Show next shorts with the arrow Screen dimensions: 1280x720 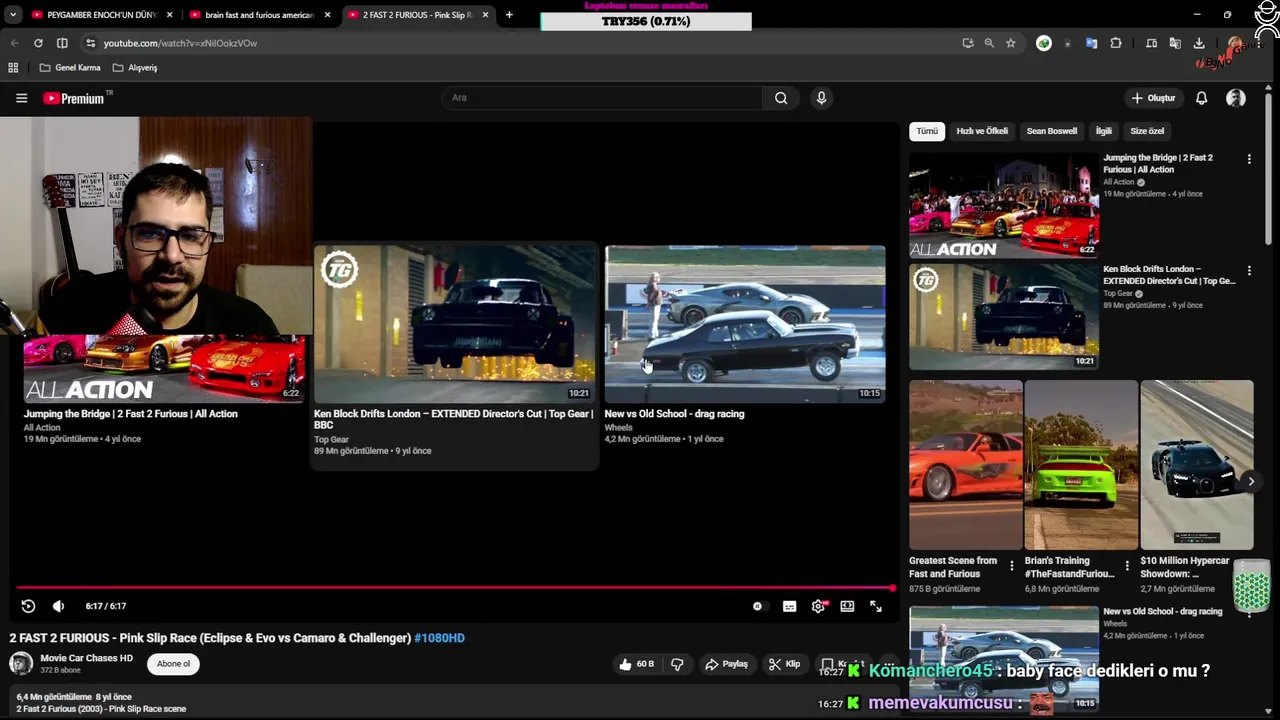click(1251, 482)
